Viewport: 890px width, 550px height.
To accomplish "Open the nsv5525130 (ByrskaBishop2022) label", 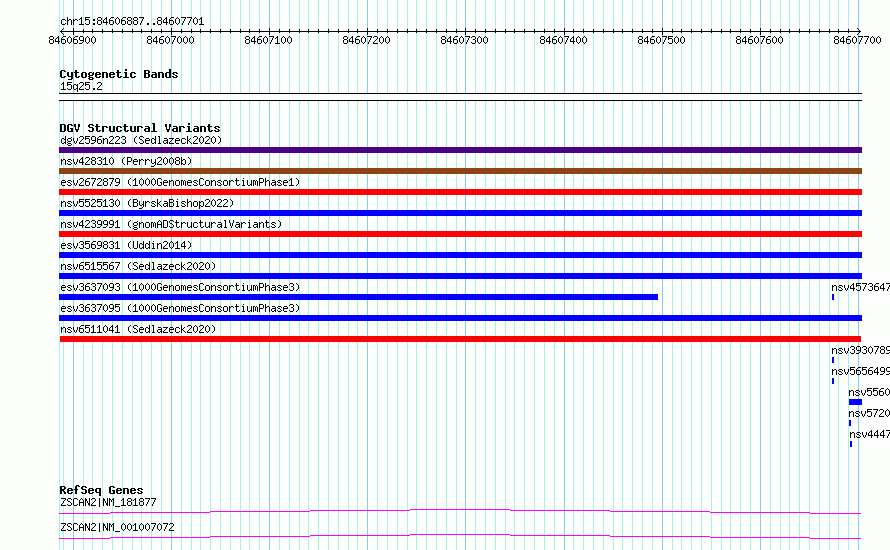I will [147, 203].
